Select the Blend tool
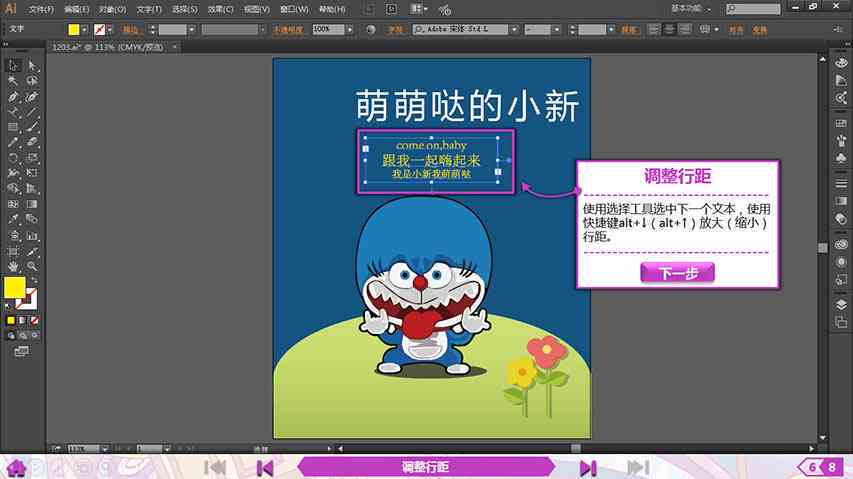Viewport: 853px width, 479px height. (x=32, y=219)
